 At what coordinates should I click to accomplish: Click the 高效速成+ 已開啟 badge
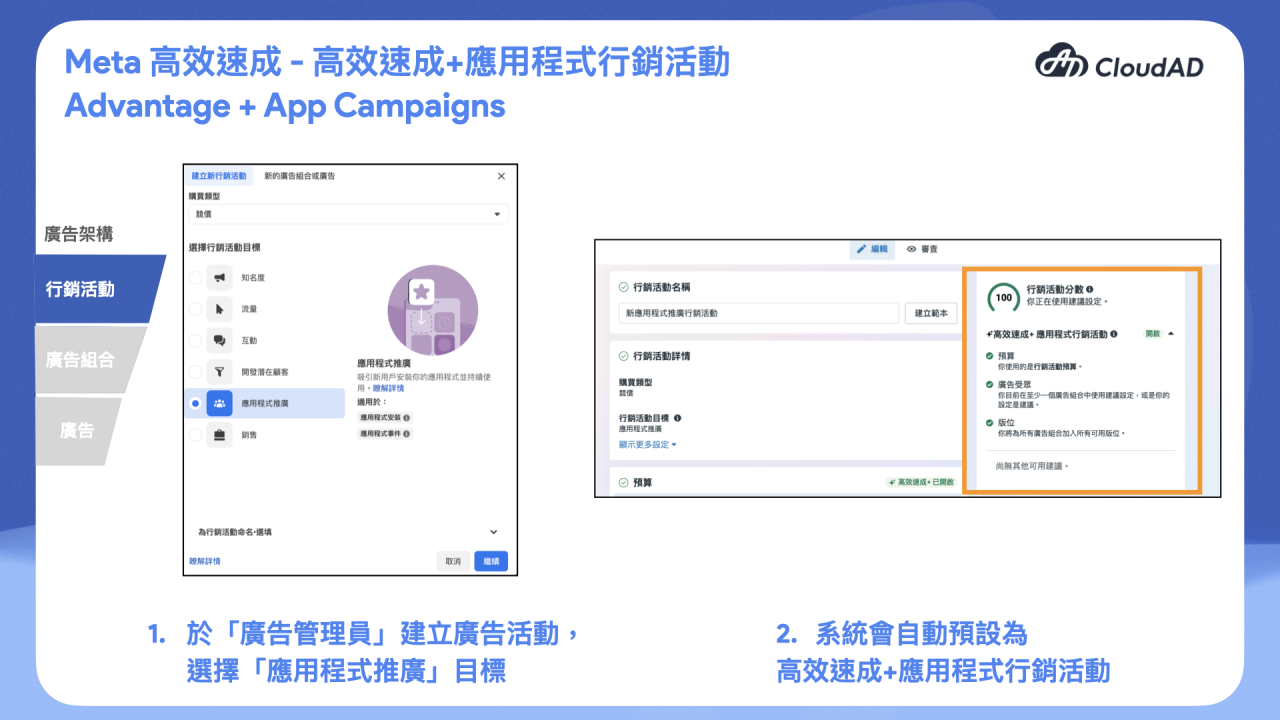(921, 483)
